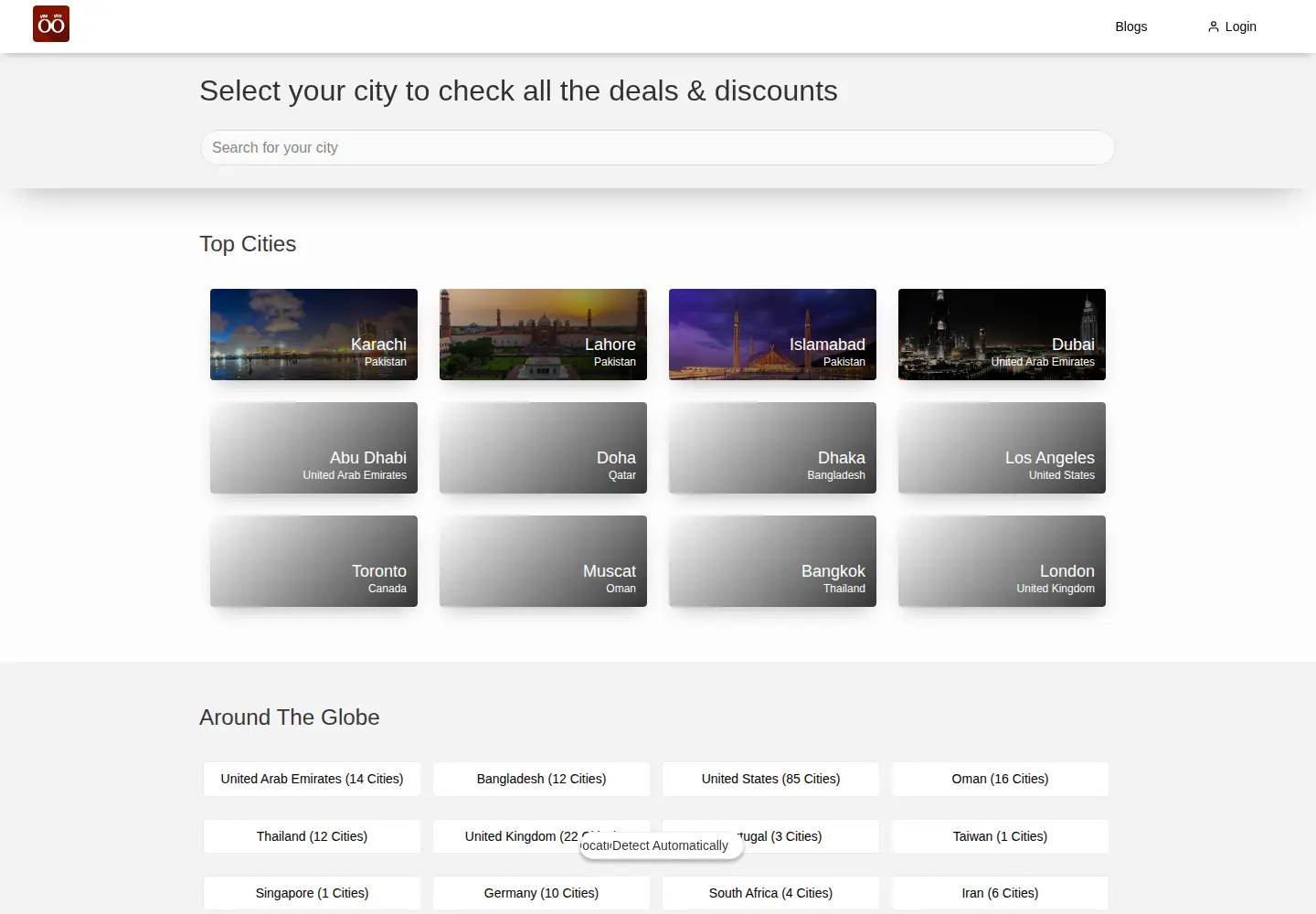The image size is (1316, 914).
Task: Open the Login link
Action: pyautogui.click(x=1232, y=27)
